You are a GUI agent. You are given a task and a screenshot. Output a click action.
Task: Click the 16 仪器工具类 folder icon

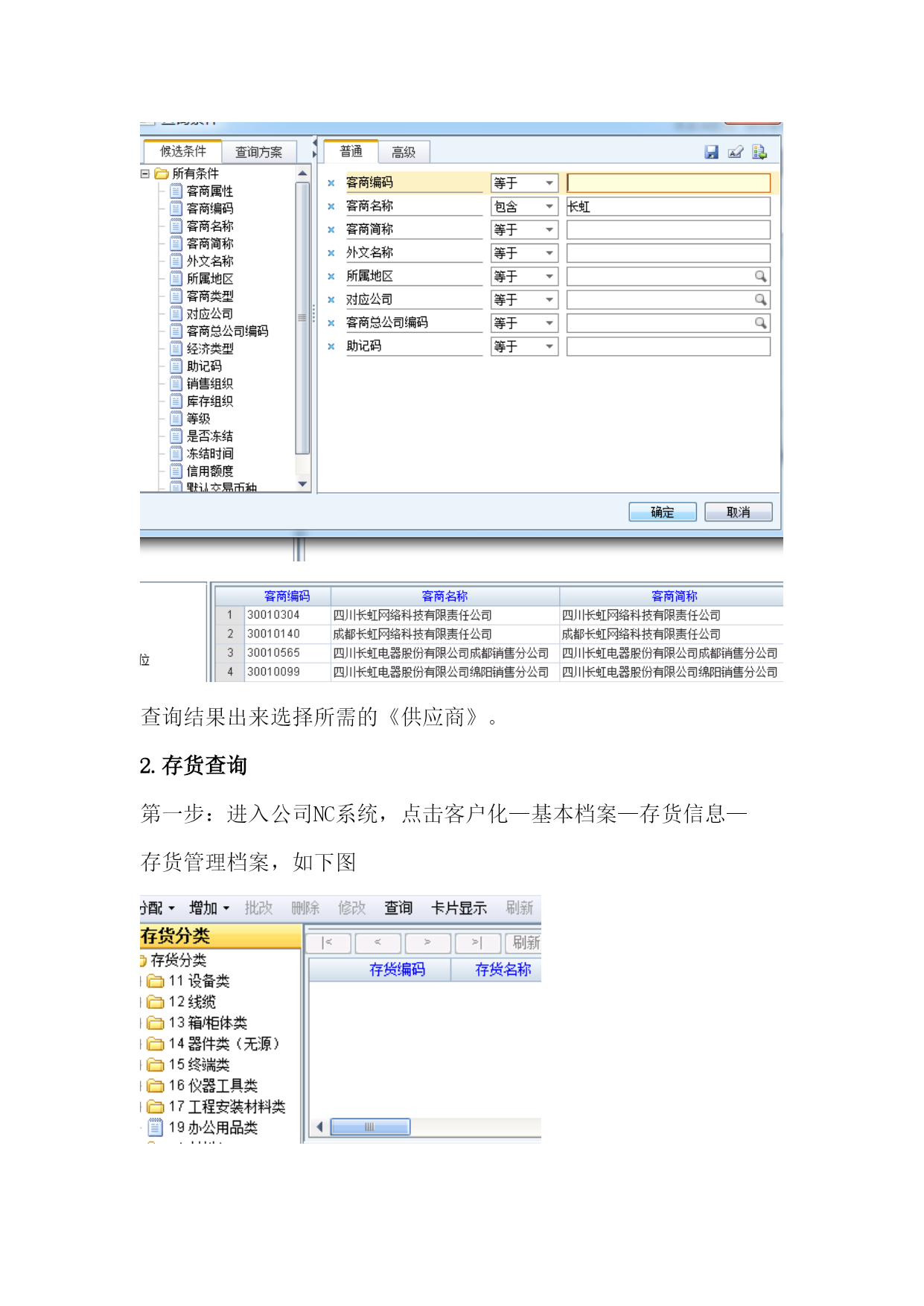[x=156, y=1086]
